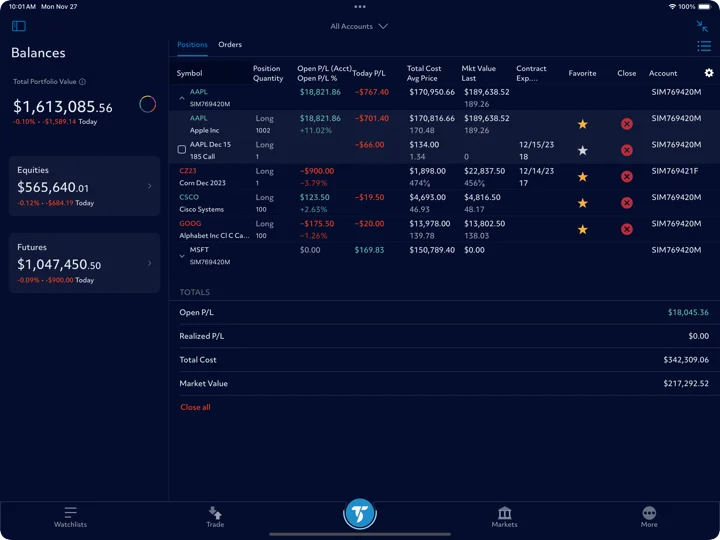Click the portfolio allocation color ring
This screenshot has width=720, height=540.
point(147,104)
